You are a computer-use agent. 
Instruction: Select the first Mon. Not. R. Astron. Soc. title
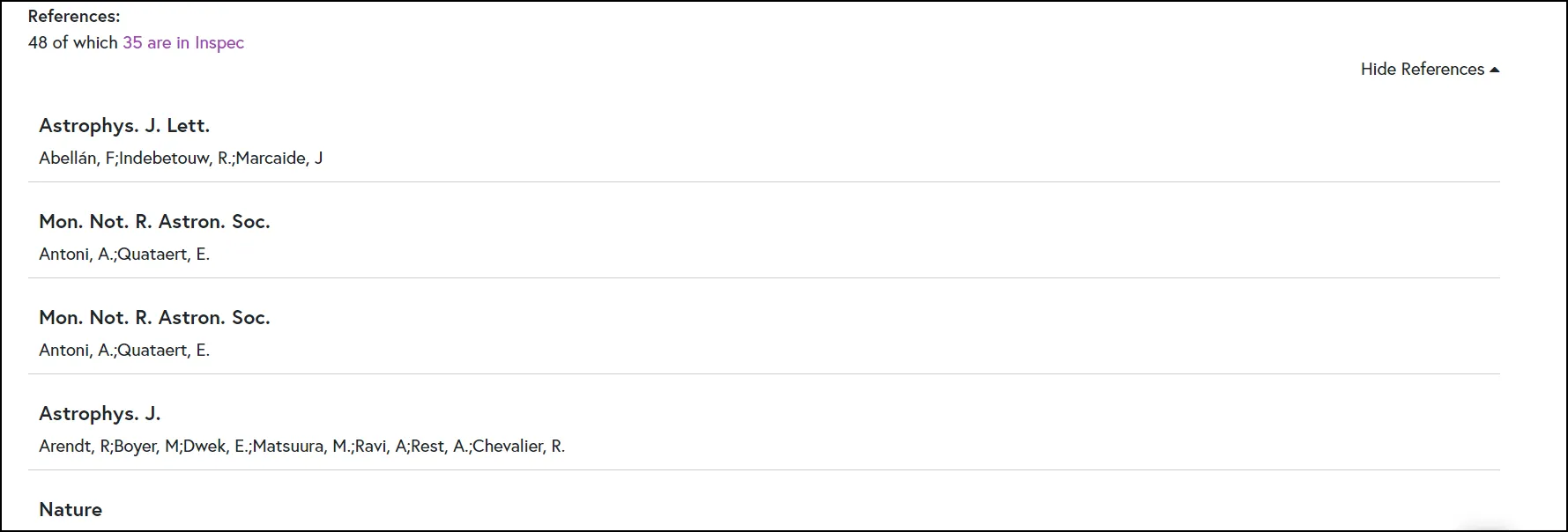(154, 222)
